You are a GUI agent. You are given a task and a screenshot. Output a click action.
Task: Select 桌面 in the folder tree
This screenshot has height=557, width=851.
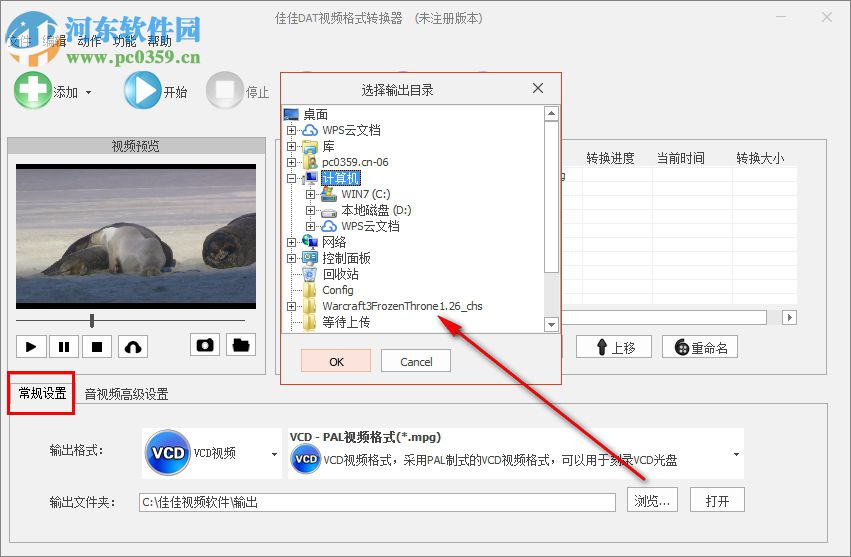click(x=315, y=115)
